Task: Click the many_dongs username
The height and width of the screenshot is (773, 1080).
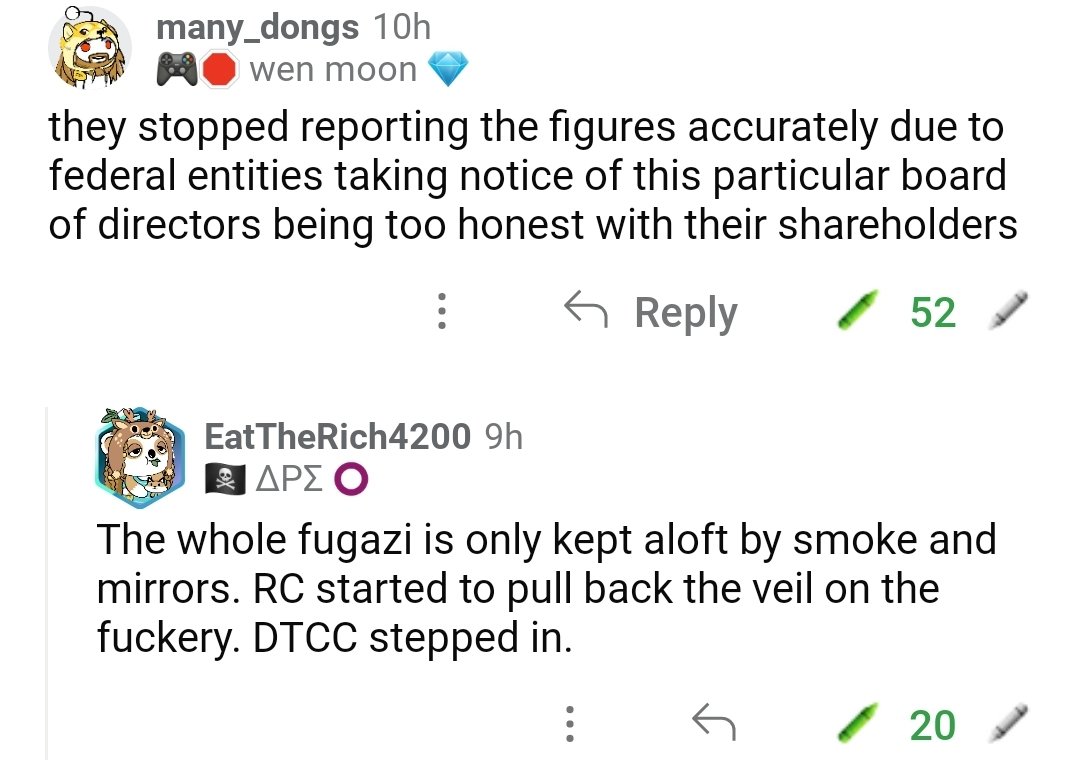Action: click(257, 27)
